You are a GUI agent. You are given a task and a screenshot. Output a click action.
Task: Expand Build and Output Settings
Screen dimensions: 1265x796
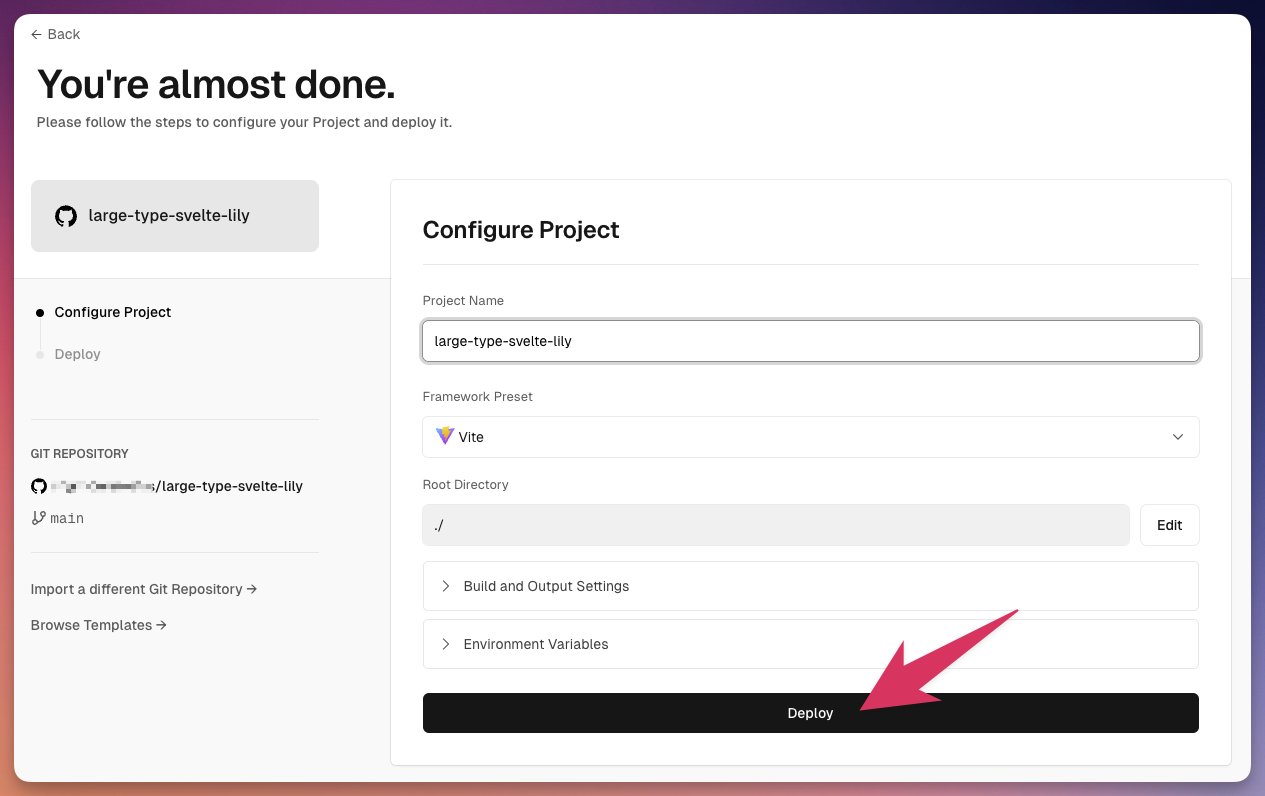[x=811, y=586]
